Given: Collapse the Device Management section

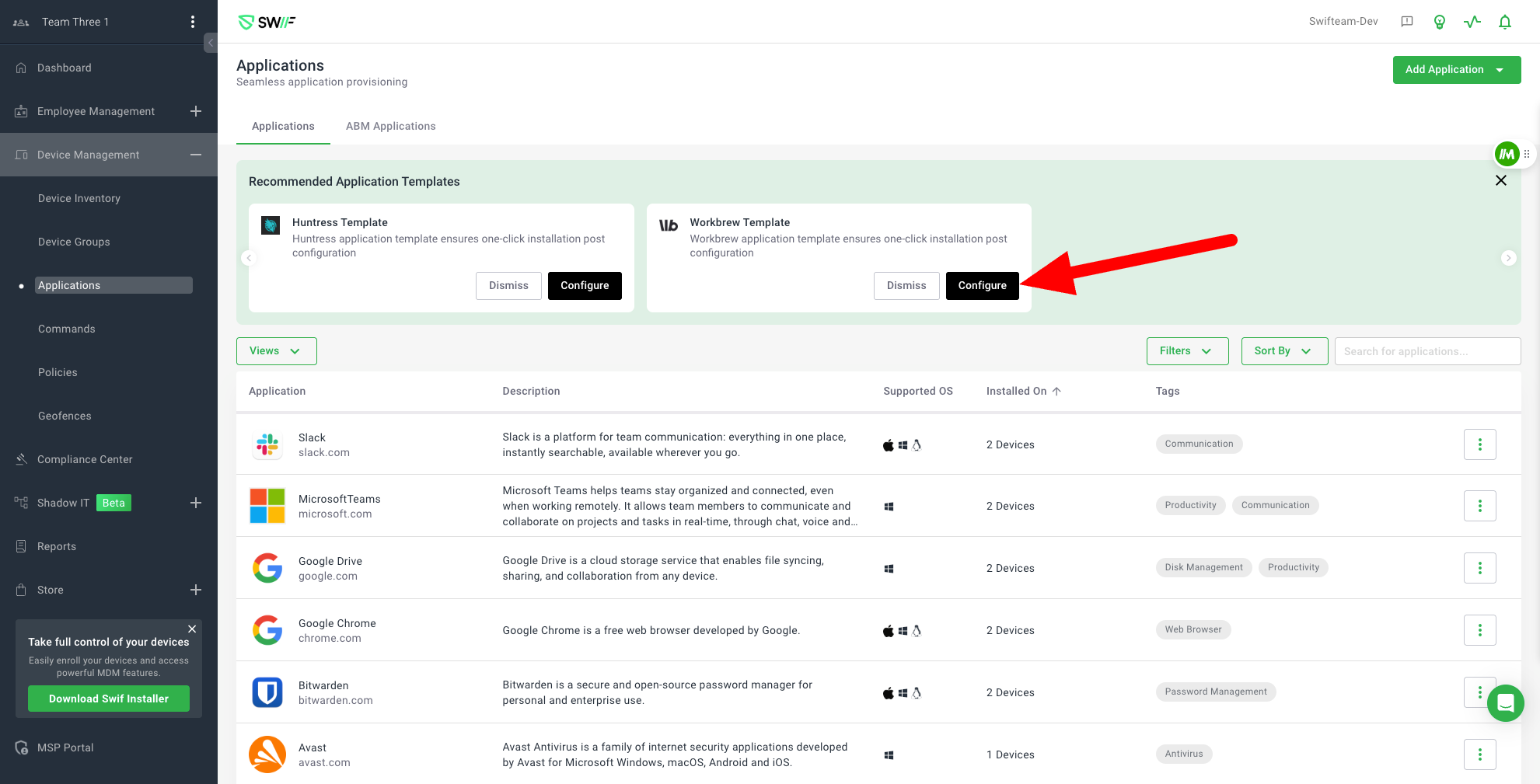Looking at the screenshot, I should [196, 155].
